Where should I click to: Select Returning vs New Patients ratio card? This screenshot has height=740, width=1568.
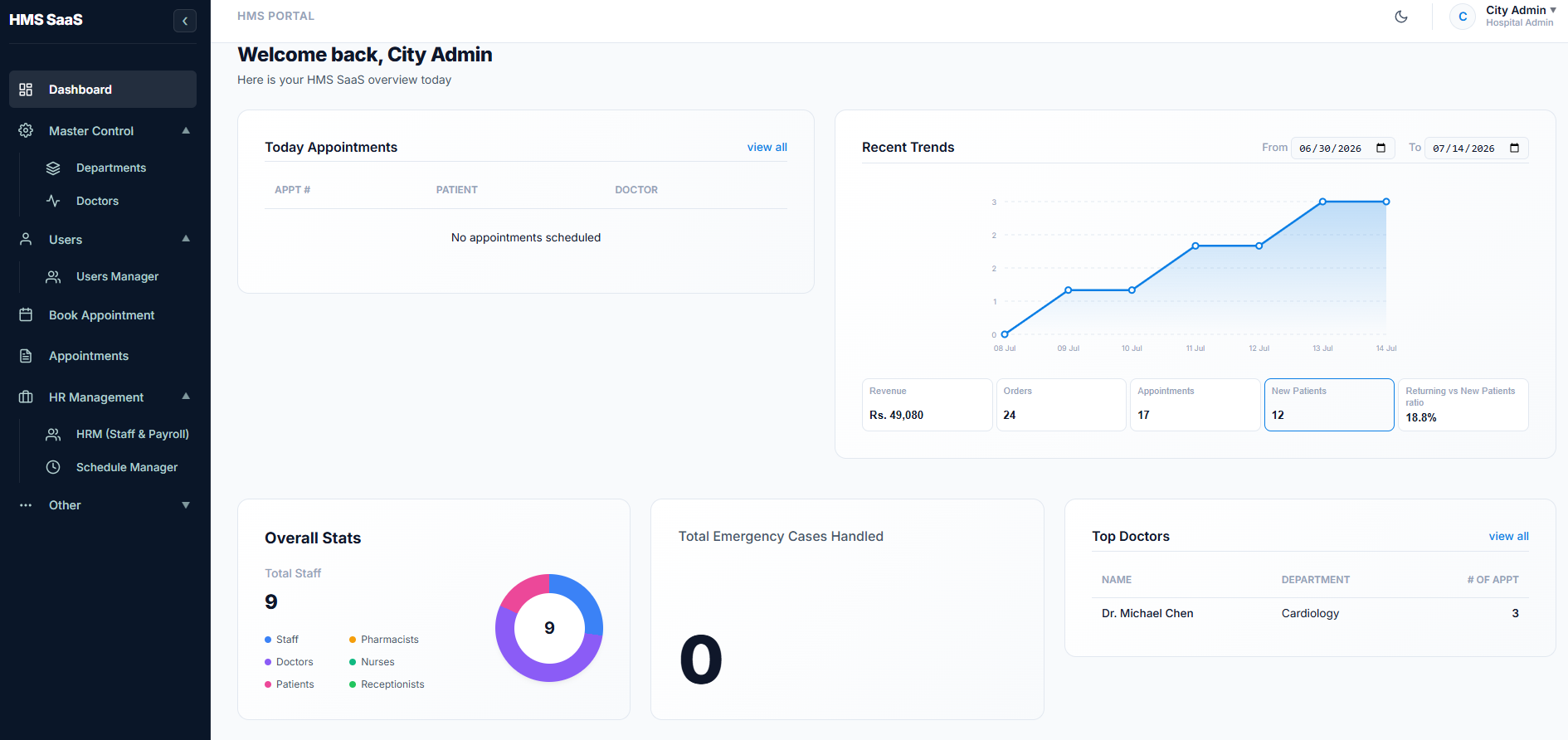point(1463,405)
